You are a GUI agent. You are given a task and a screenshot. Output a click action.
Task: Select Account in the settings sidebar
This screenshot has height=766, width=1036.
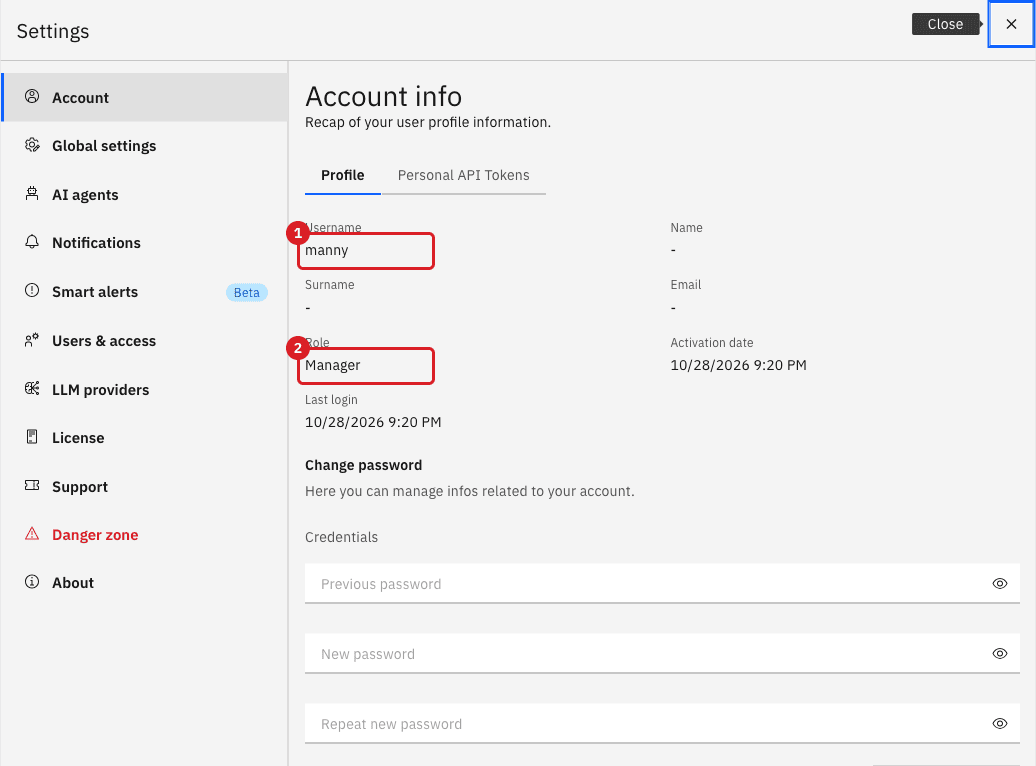point(145,97)
